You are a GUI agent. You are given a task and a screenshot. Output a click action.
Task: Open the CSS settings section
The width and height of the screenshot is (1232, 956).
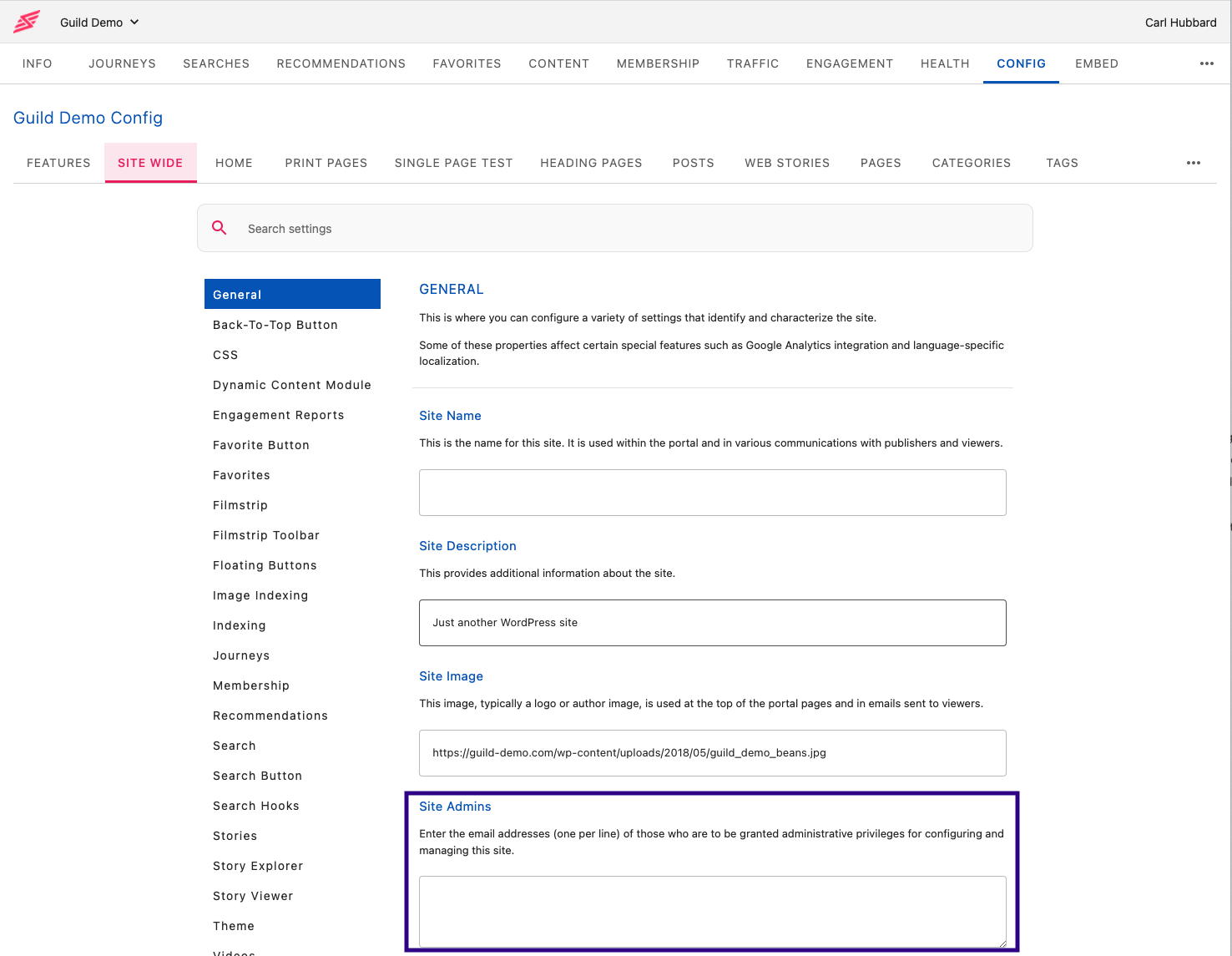225,355
